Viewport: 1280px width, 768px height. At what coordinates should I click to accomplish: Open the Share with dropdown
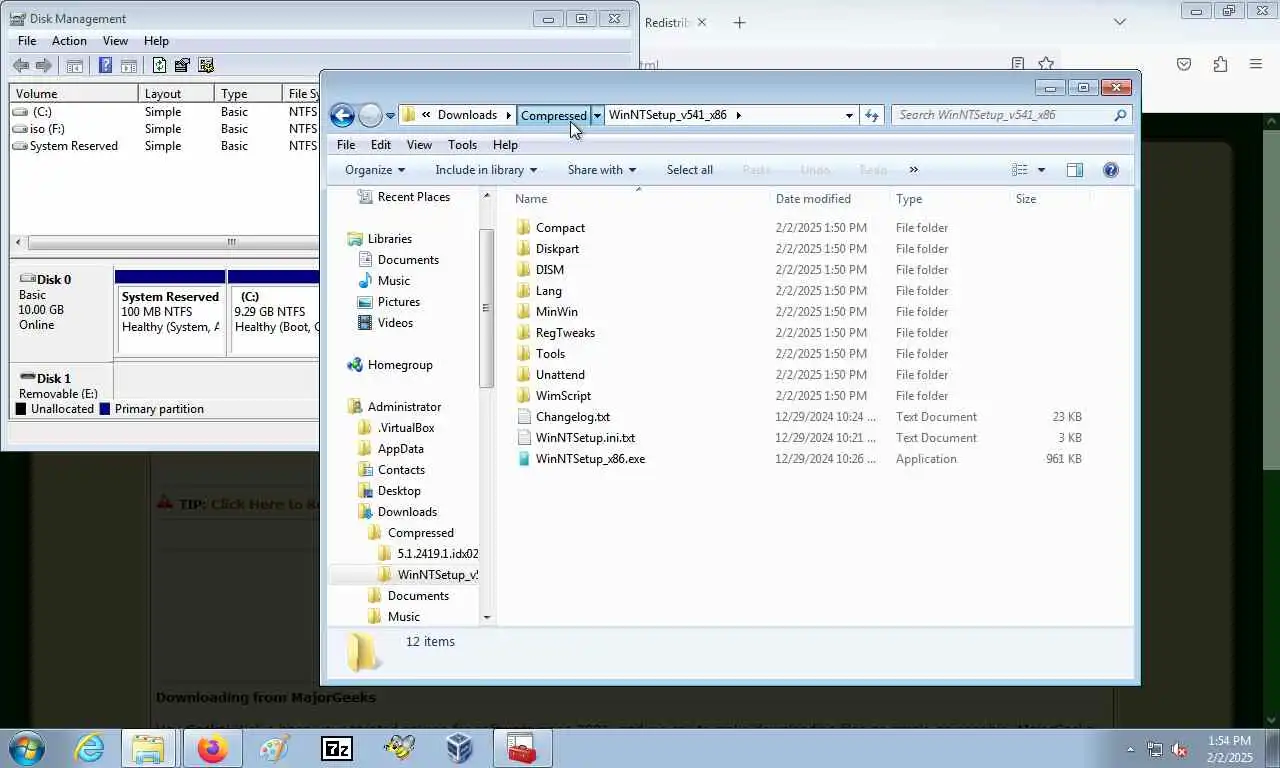pyautogui.click(x=602, y=170)
